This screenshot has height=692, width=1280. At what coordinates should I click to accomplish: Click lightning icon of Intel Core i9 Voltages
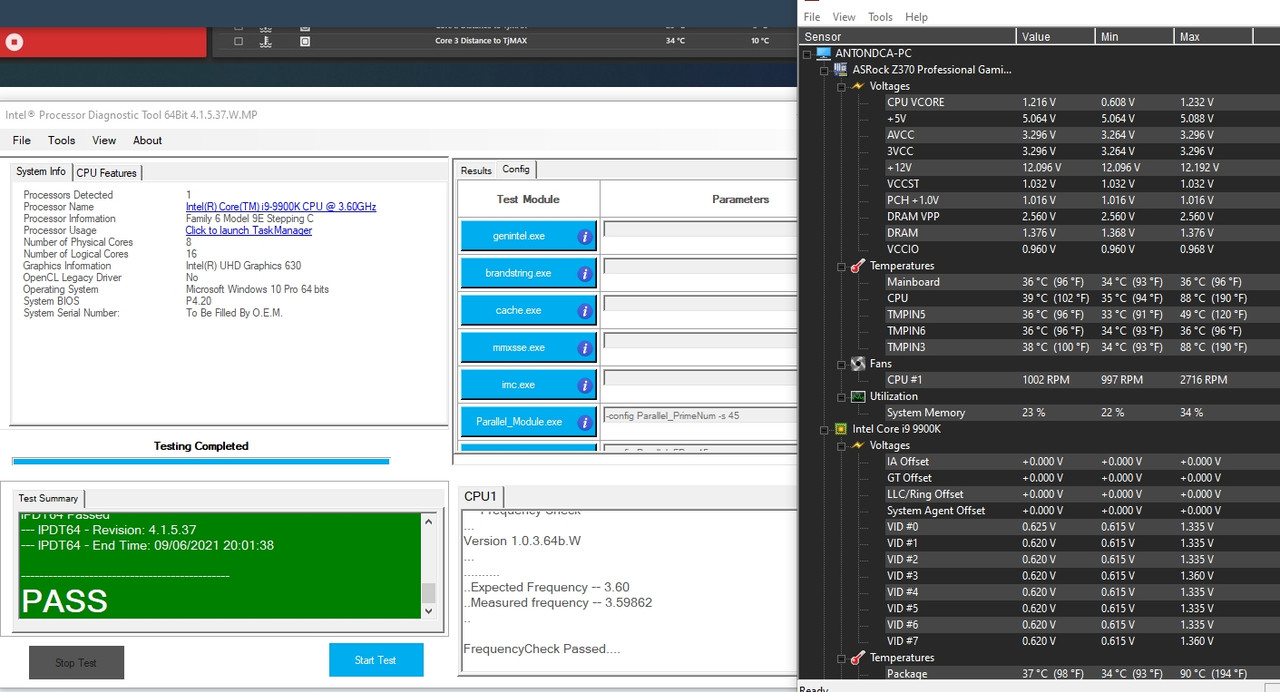(x=858, y=445)
